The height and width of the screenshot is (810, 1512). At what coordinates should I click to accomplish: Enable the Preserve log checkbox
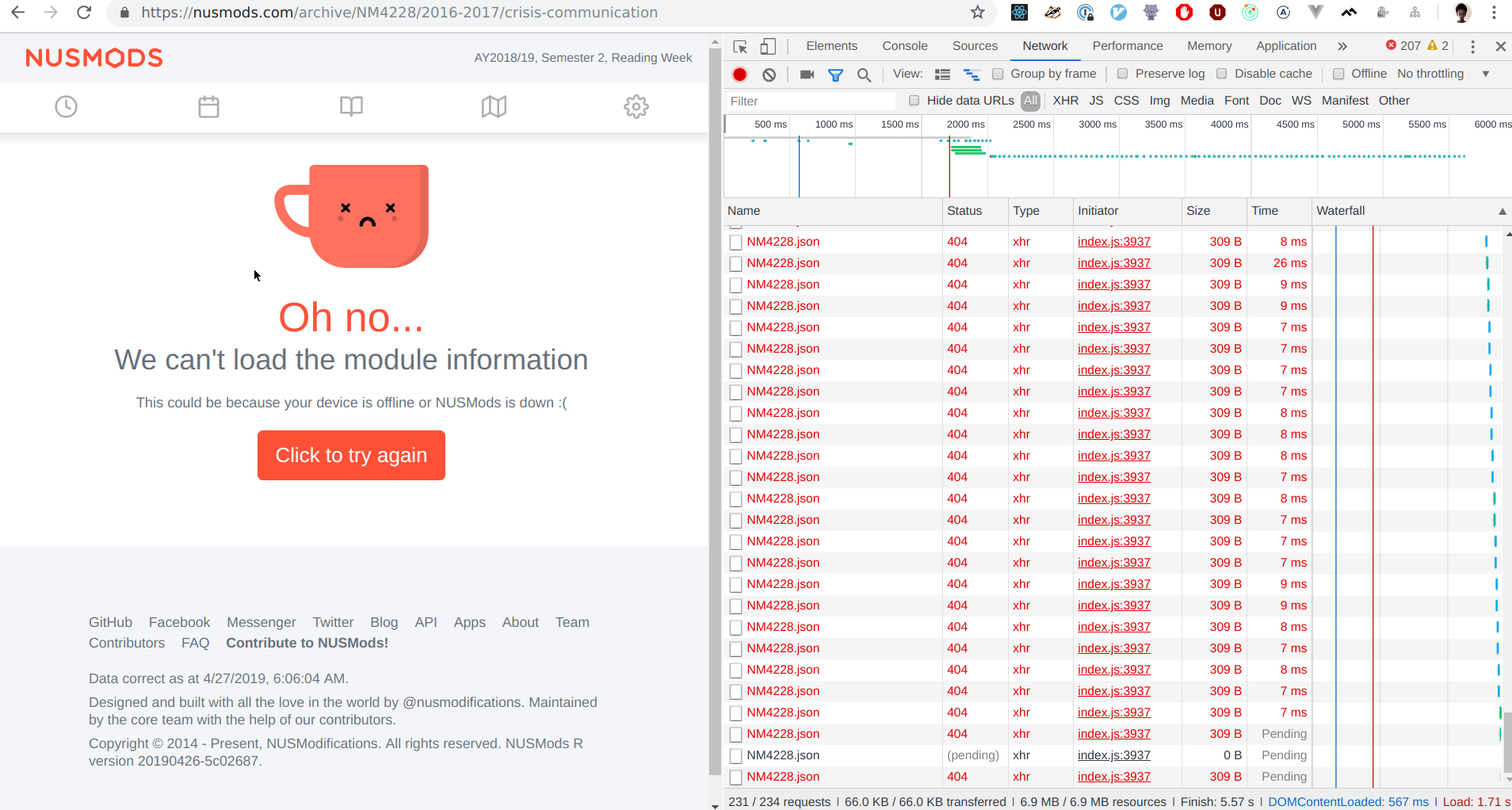coord(1122,74)
